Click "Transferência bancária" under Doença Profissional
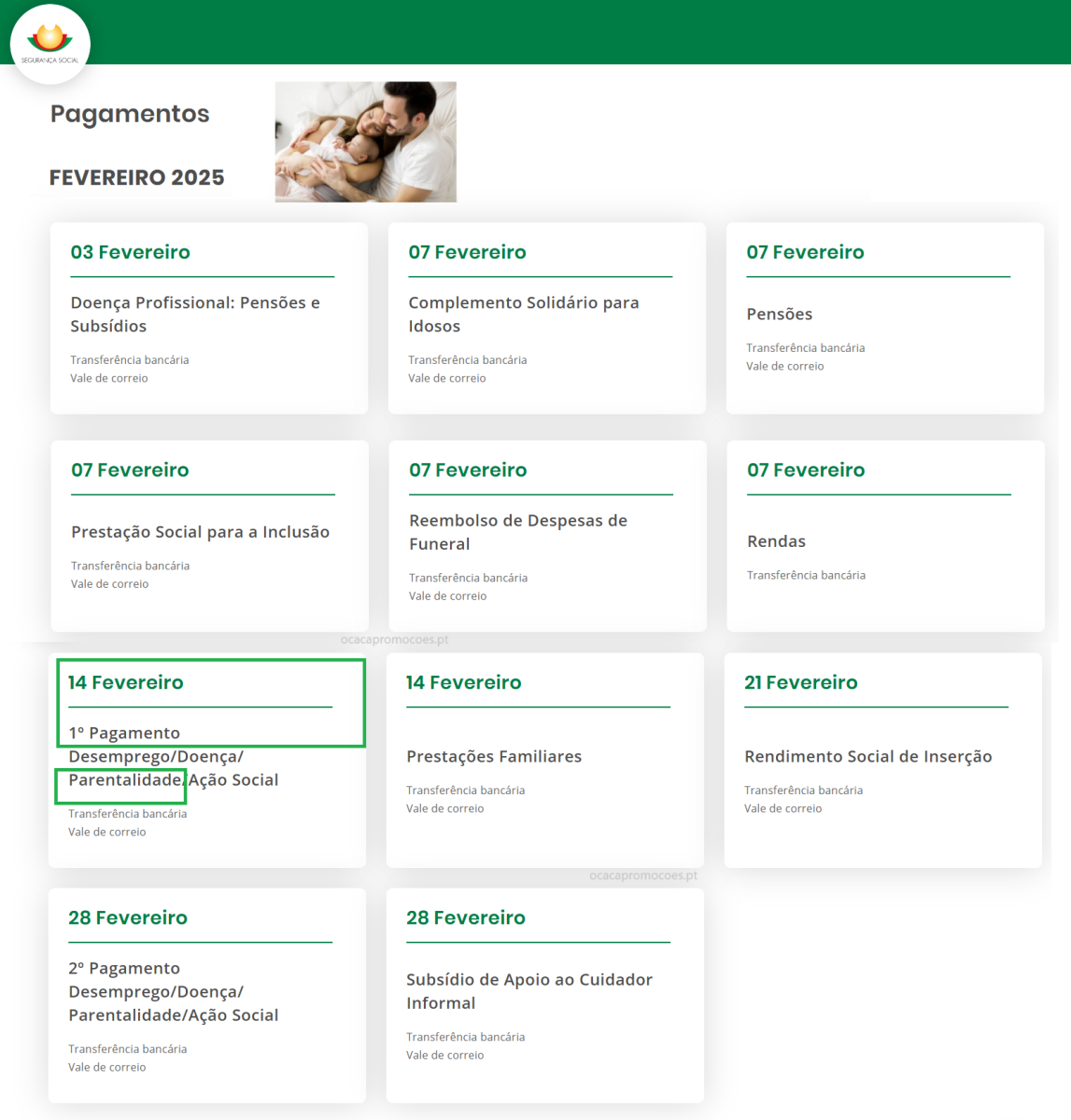Screen dimensions: 1071x1120 pos(130,360)
